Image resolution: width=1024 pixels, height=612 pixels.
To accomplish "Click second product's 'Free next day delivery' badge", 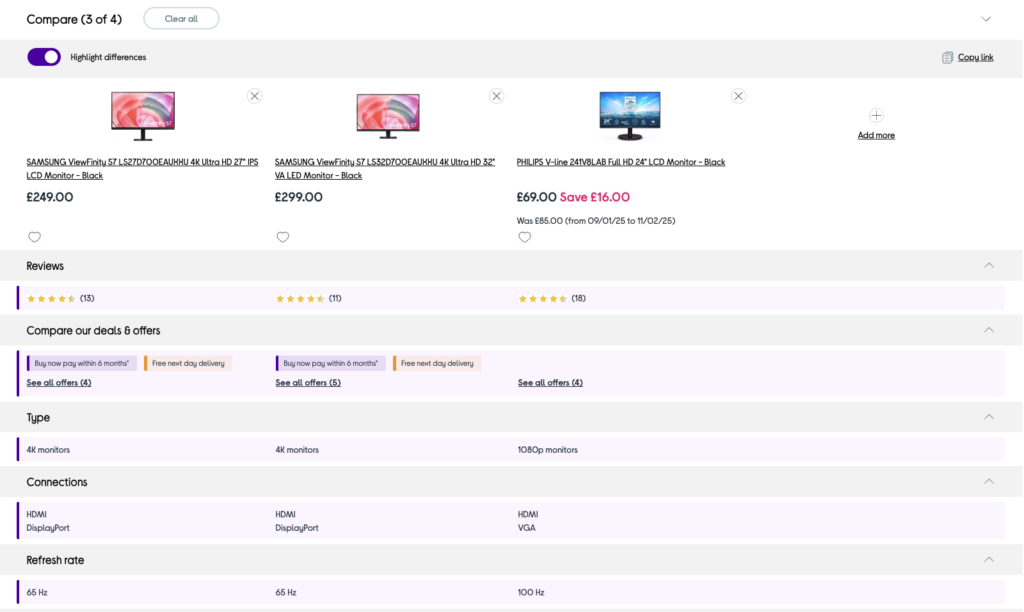I will (437, 363).
